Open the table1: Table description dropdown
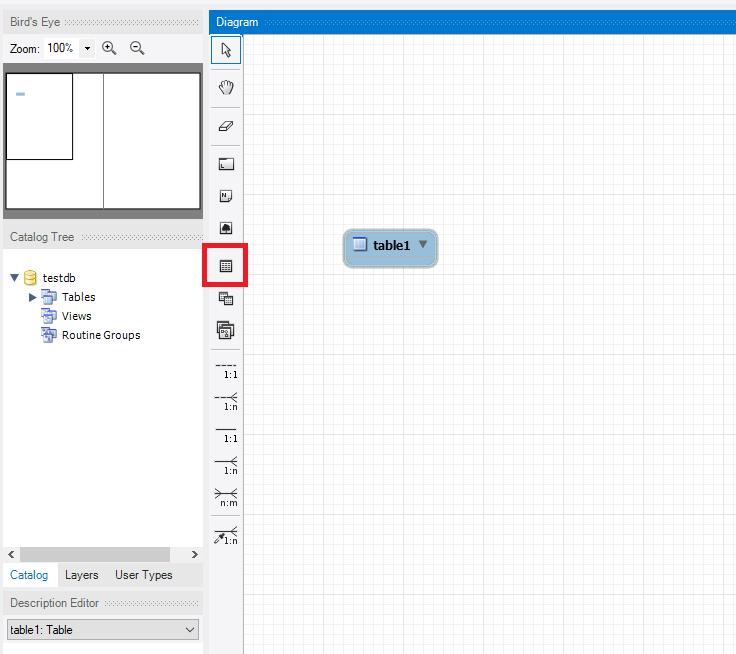This screenshot has width=736, height=654. (x=103, y=630)
